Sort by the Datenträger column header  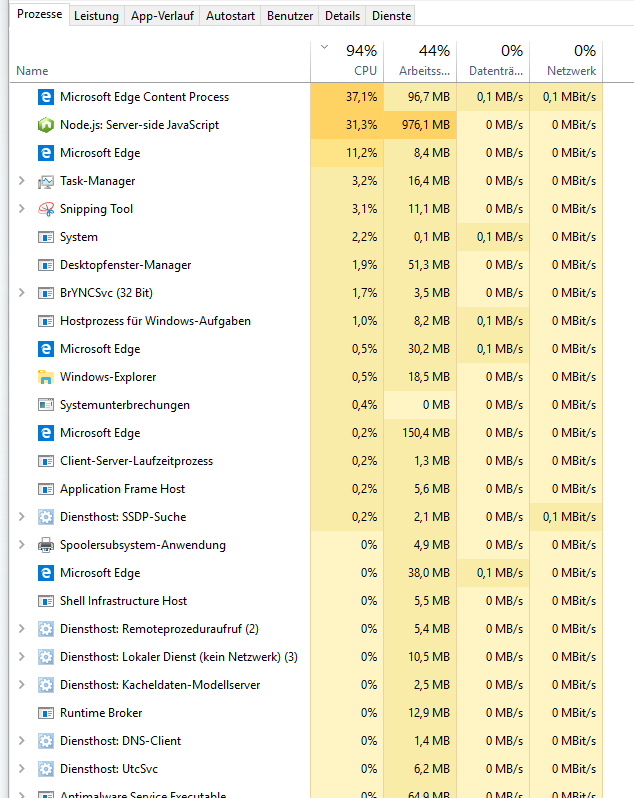point(493,61)
